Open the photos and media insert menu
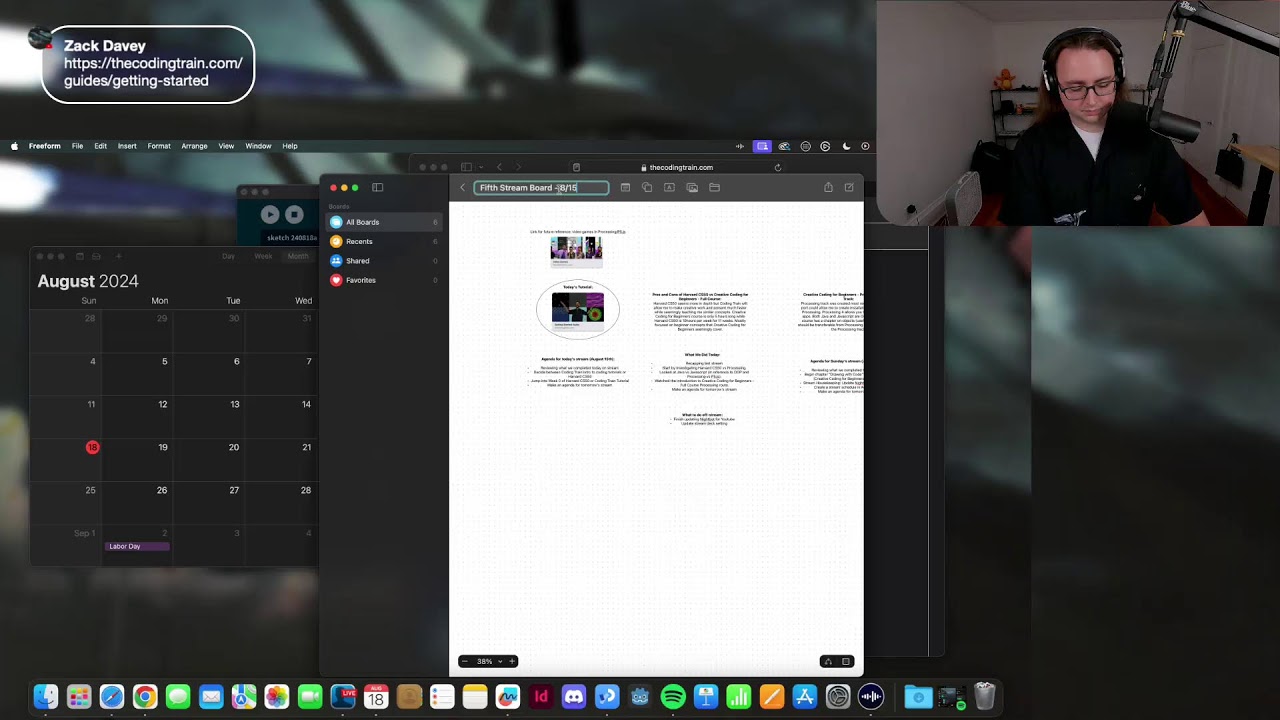Viewport: 1280px width, 720px height. [692, 187]
